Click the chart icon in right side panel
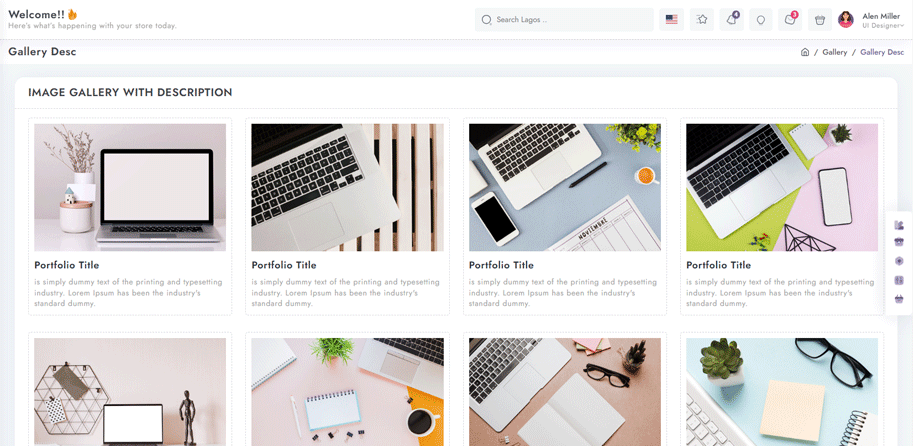Viewport: 913px width, 446px height. pos(898,225)
